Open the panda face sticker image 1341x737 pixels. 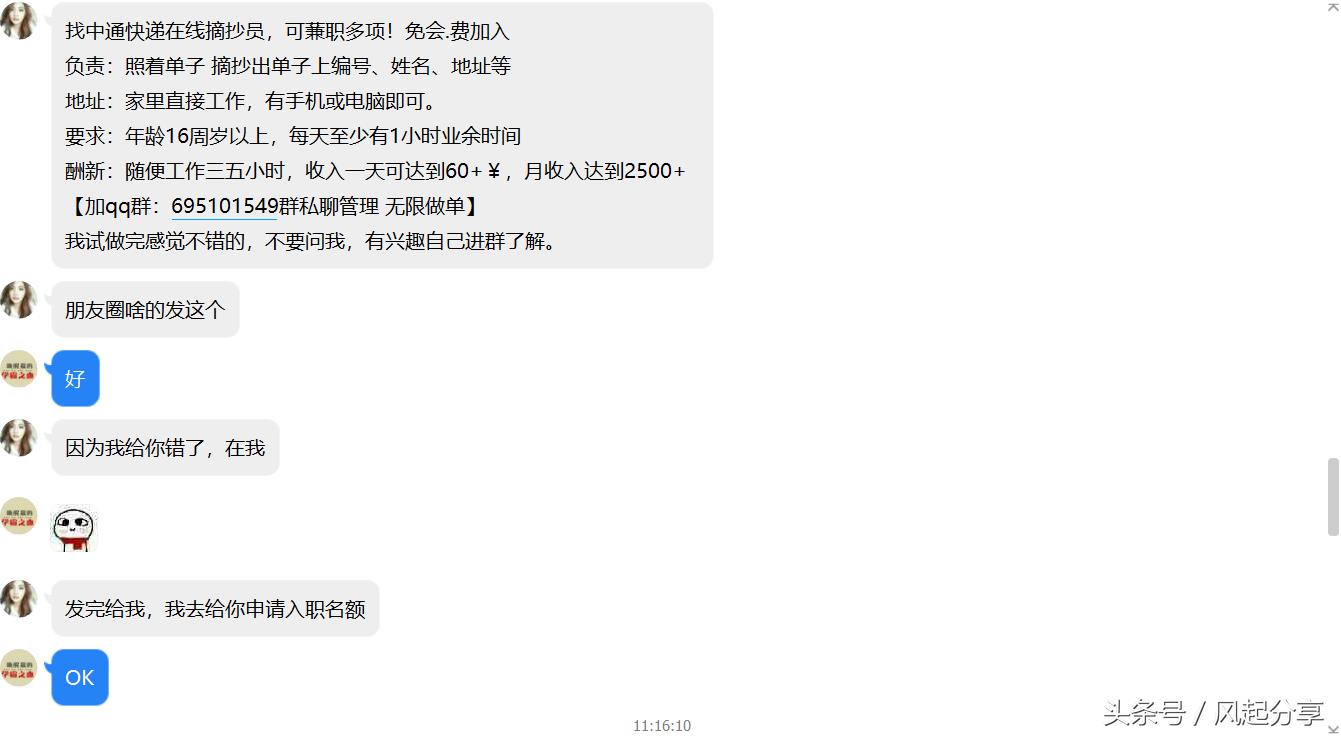[x=74, y=529]
